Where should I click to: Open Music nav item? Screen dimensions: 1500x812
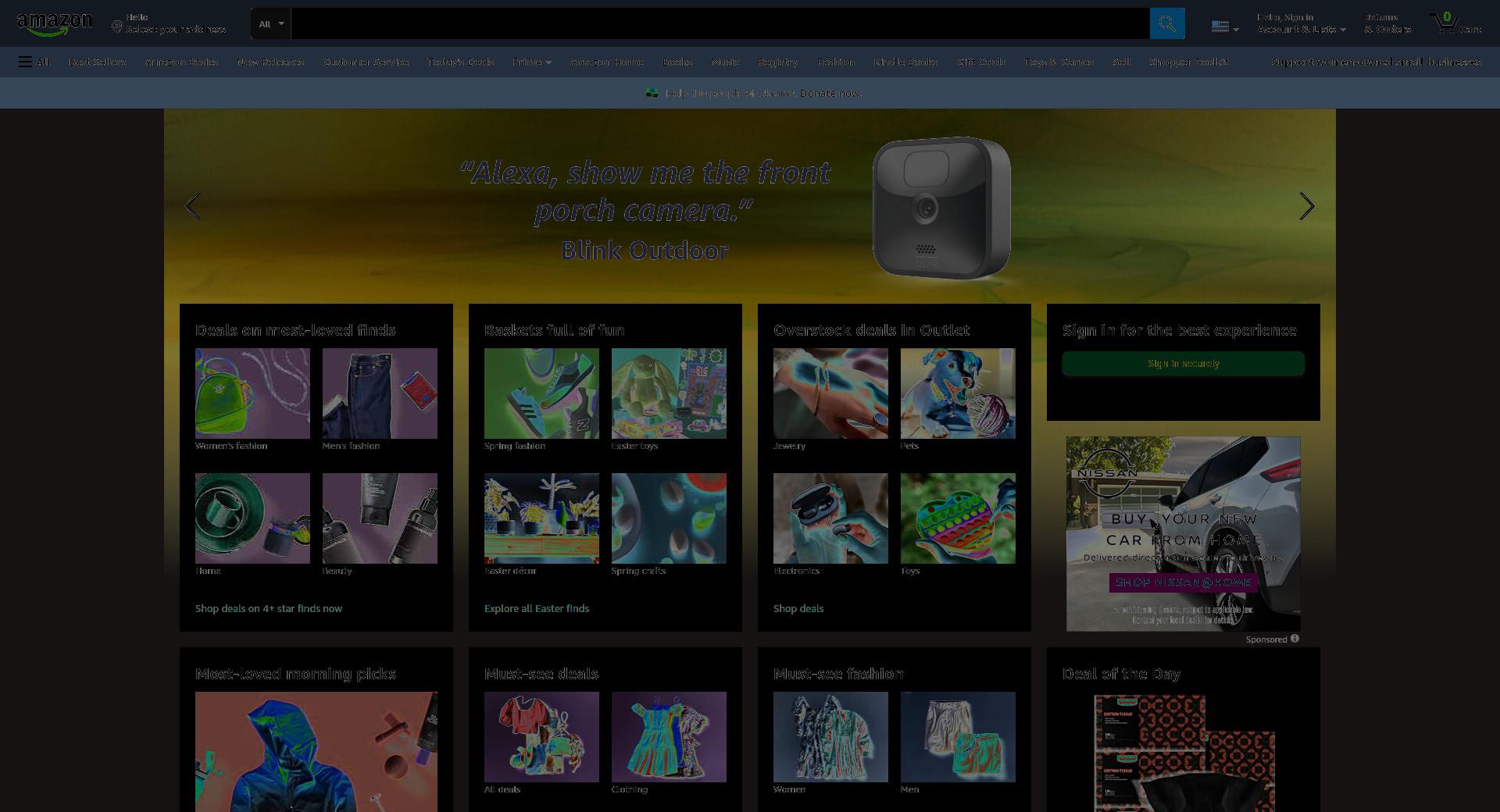coord(725,62)
